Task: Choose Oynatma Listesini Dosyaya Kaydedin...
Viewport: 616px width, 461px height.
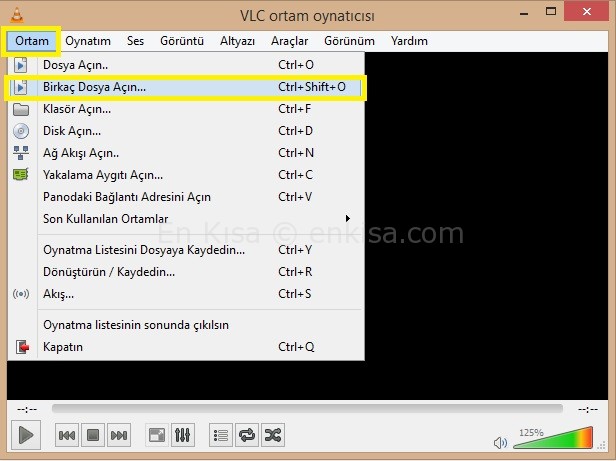Action: [x=185, y=250]
